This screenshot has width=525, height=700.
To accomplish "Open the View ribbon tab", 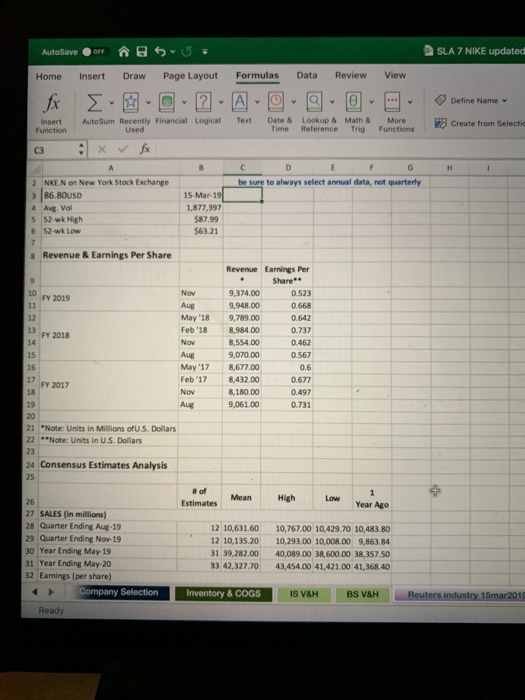I will pos(395,75).
